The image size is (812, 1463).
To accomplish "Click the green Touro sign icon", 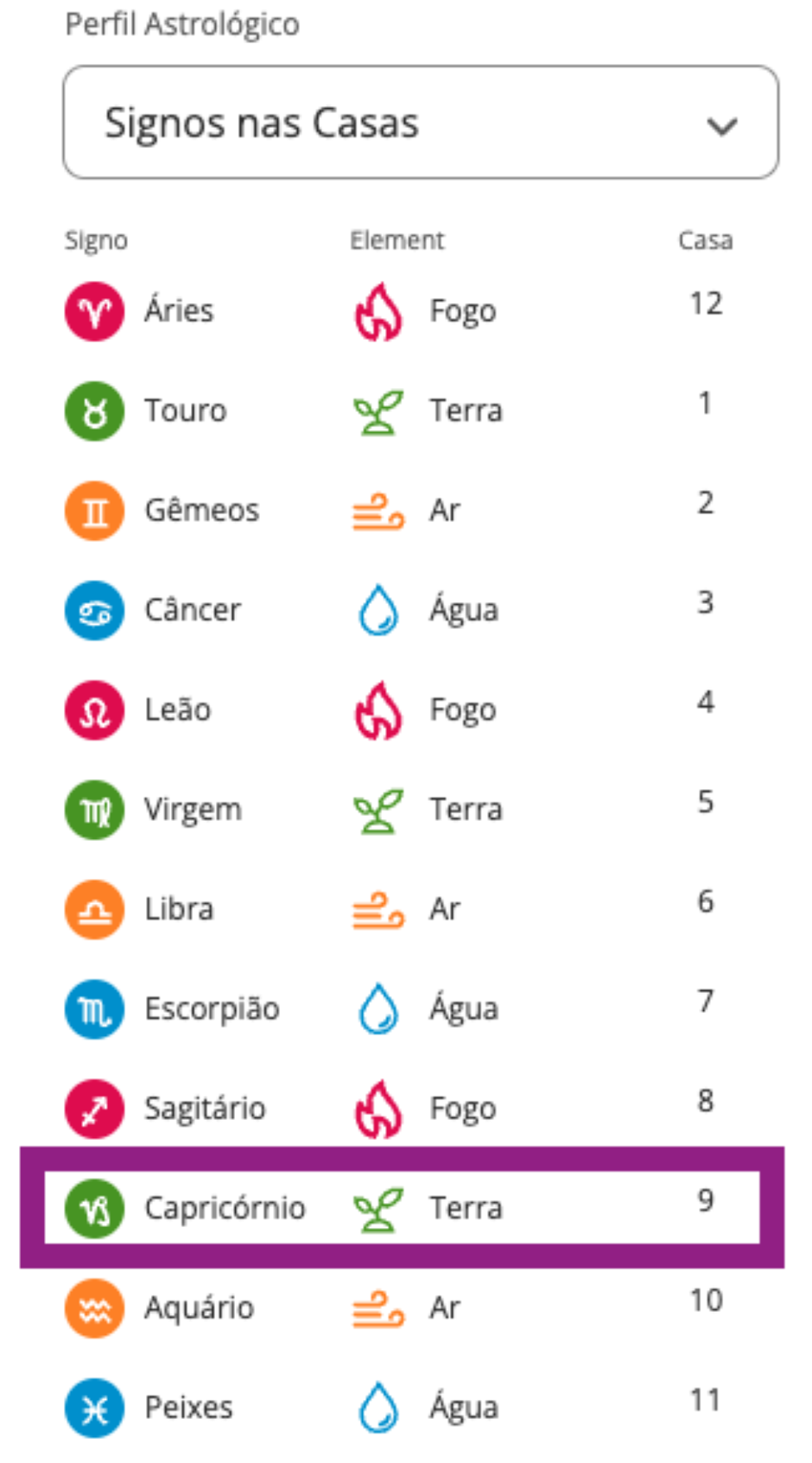I will pyautogui.click(x=94, y=410).
